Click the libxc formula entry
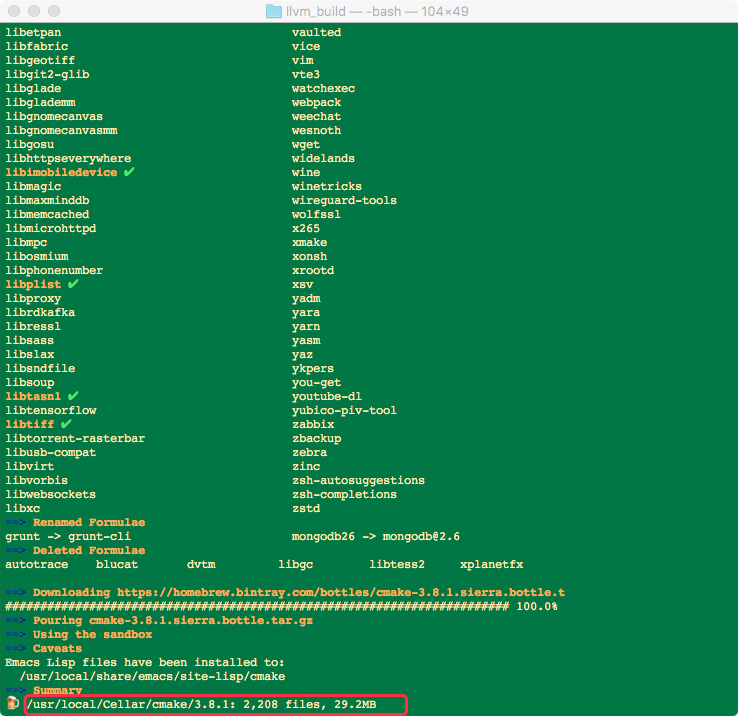 23,508
